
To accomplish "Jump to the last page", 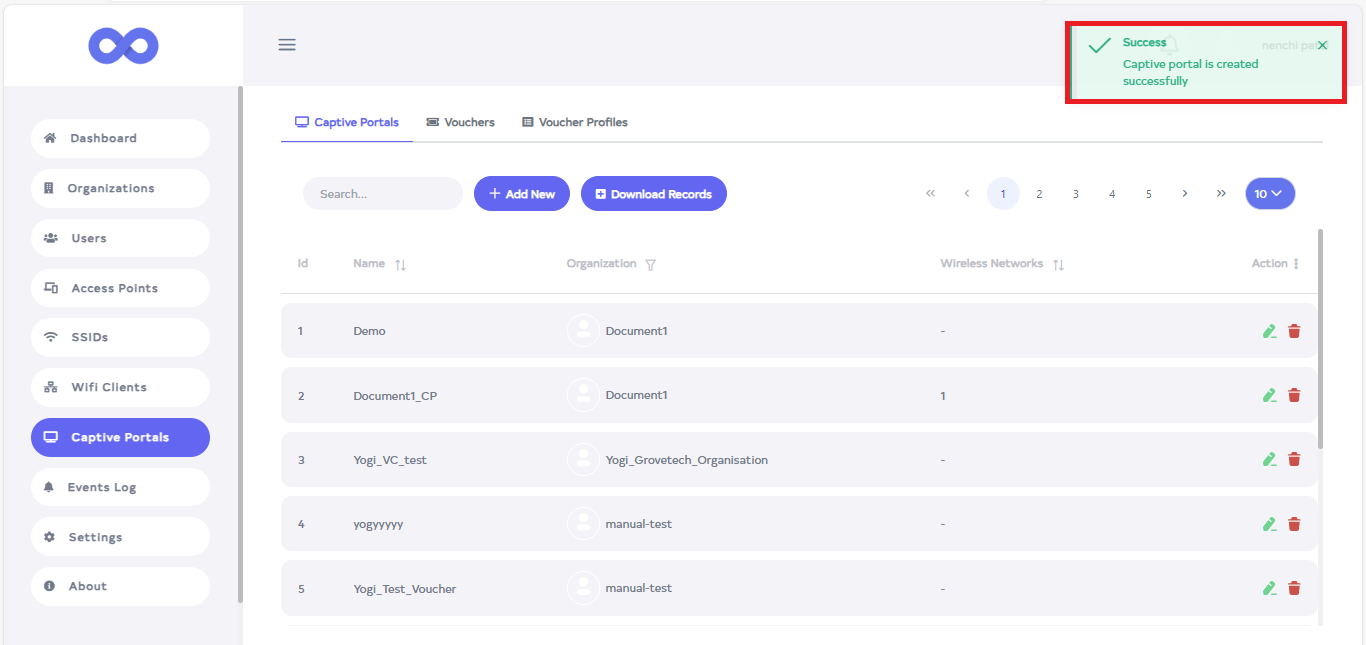I will pos(1221,194).
